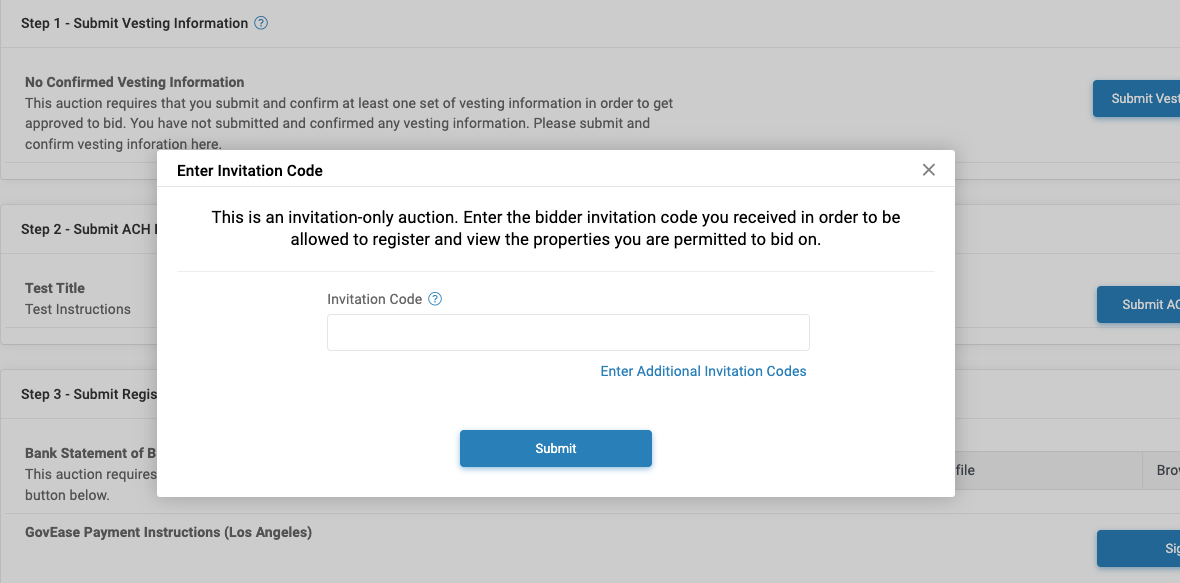Click the Invitation Code help icon
The width and height of the screenshot is (1180, 583).
click(435, 299)
